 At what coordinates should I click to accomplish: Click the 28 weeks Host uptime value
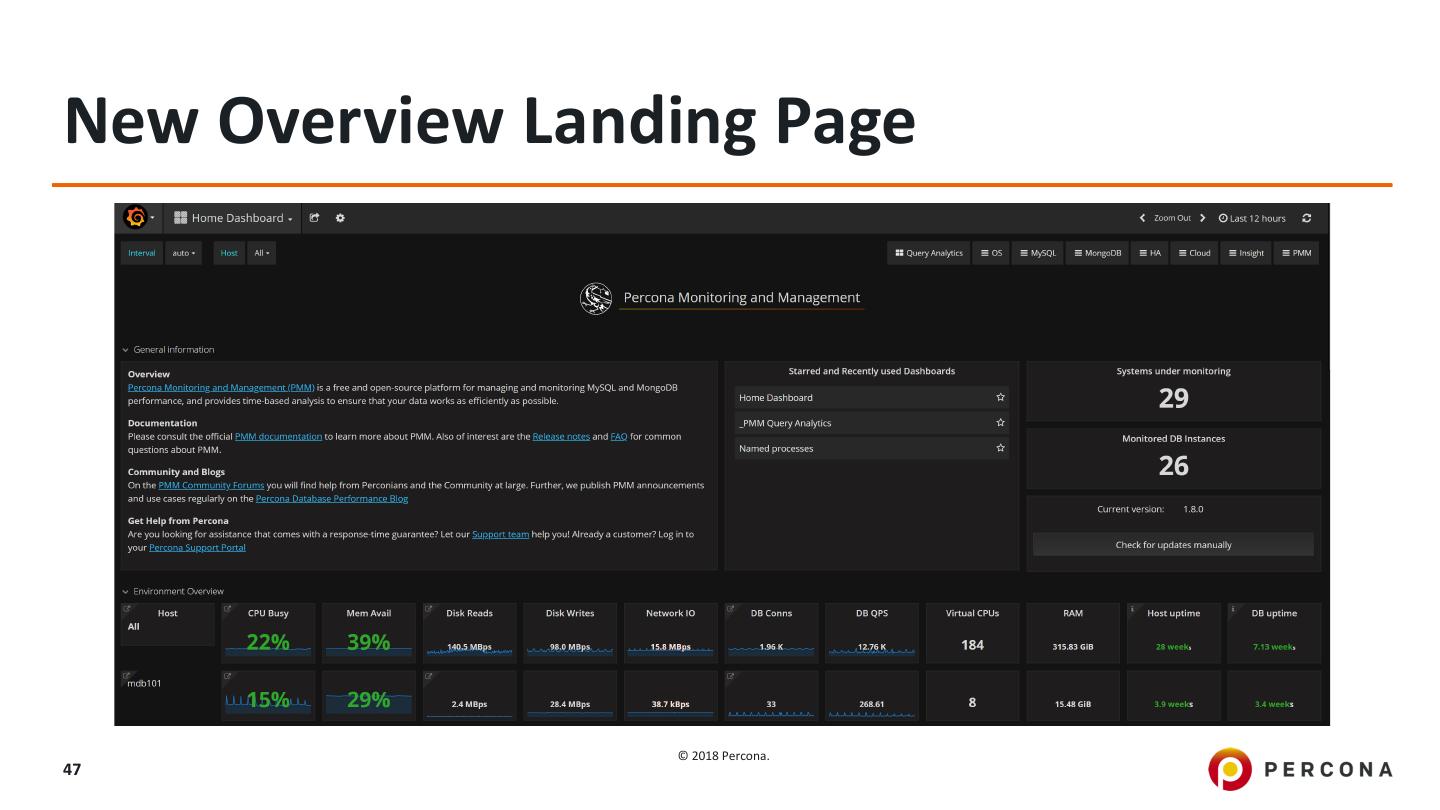tap(1173, 647)
